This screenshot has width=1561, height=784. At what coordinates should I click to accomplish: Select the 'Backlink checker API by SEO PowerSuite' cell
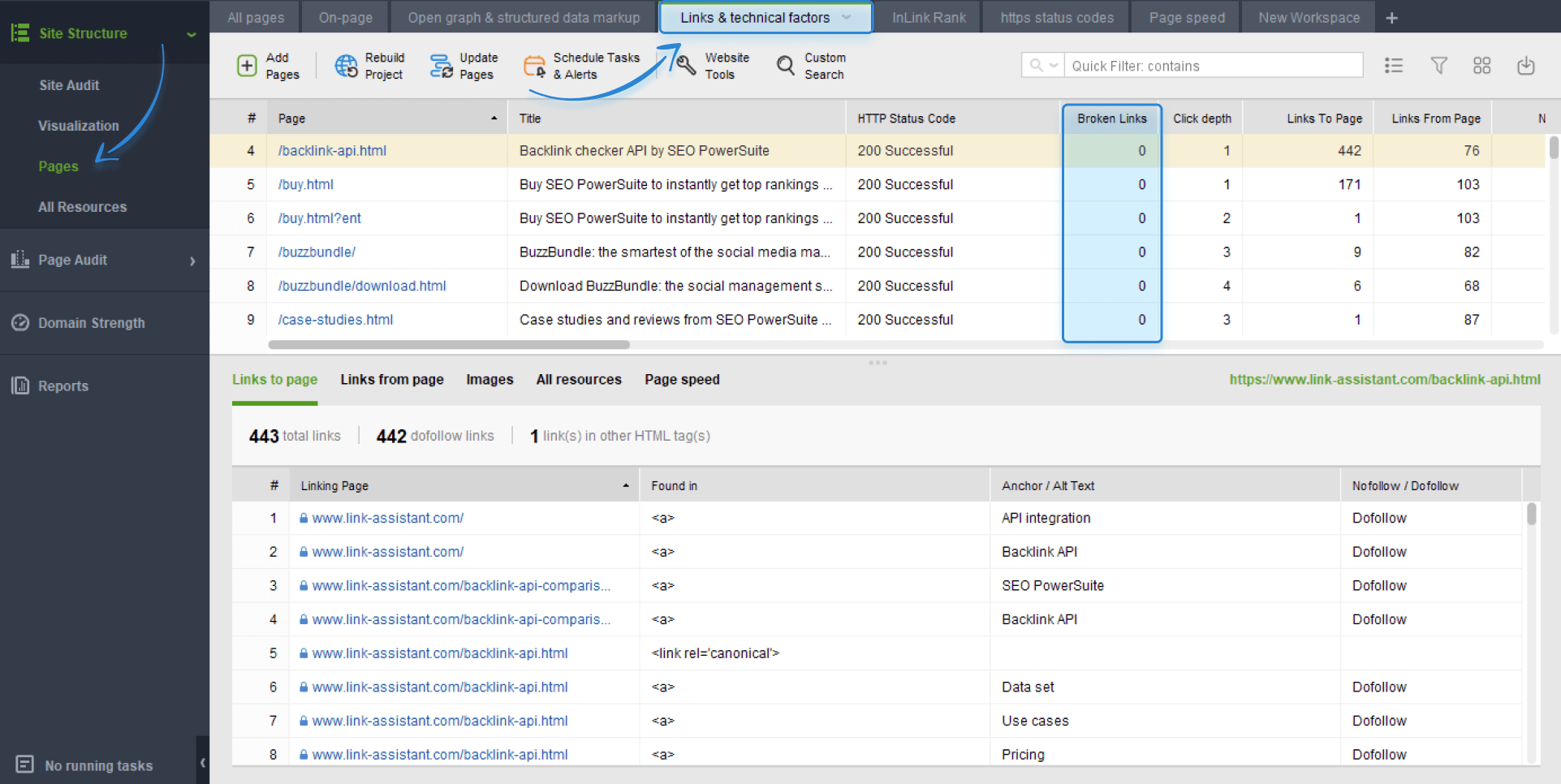coord(676,150)
